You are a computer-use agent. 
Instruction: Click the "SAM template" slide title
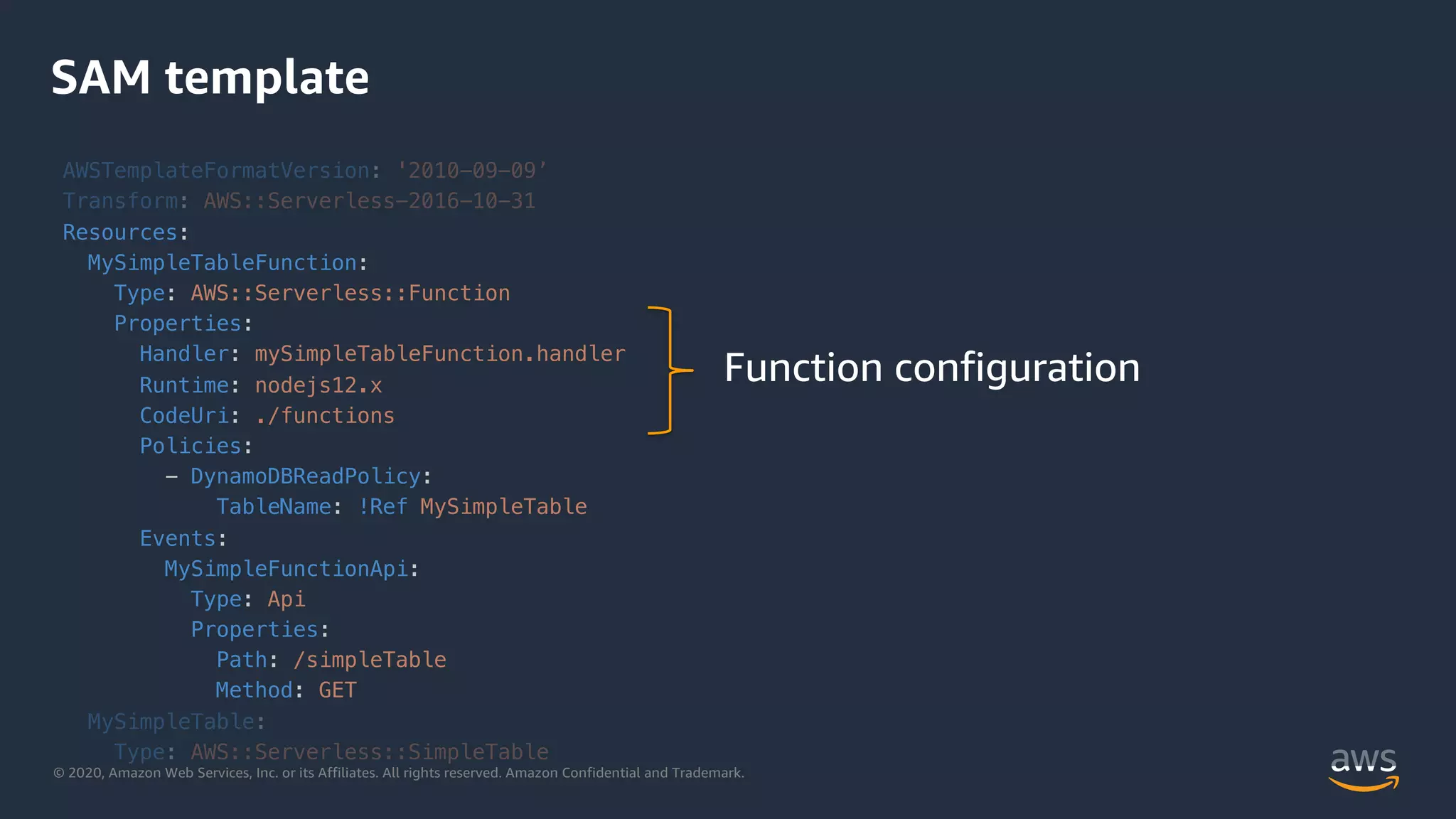210,77
